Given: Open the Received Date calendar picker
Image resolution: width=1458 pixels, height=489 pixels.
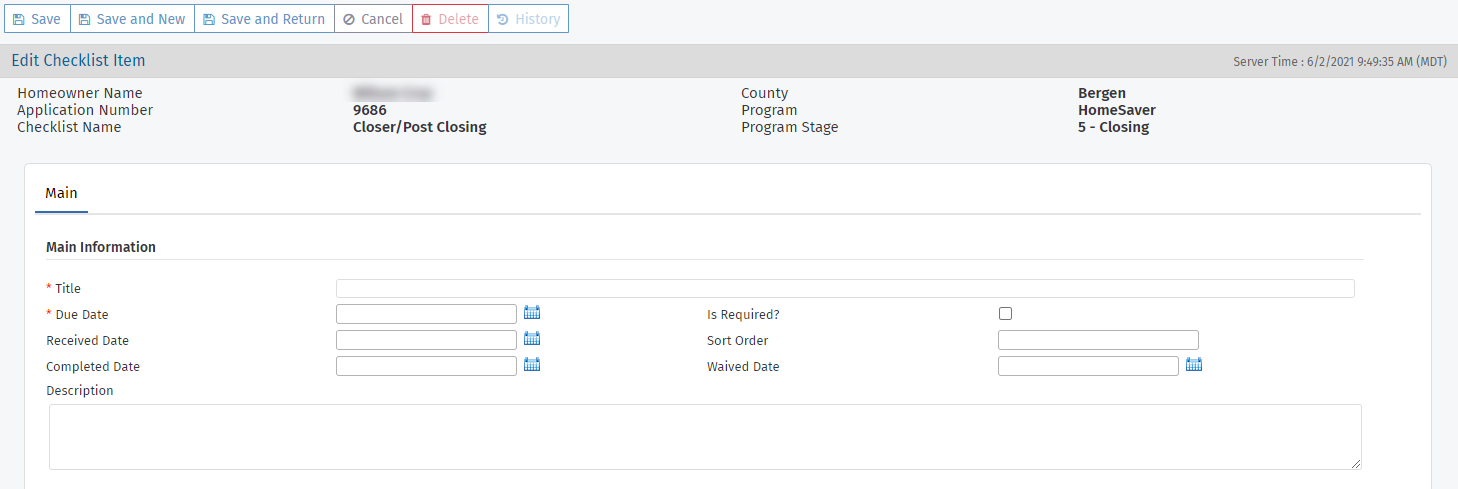Looking at the screenshot, I should (x=532, y=339).
